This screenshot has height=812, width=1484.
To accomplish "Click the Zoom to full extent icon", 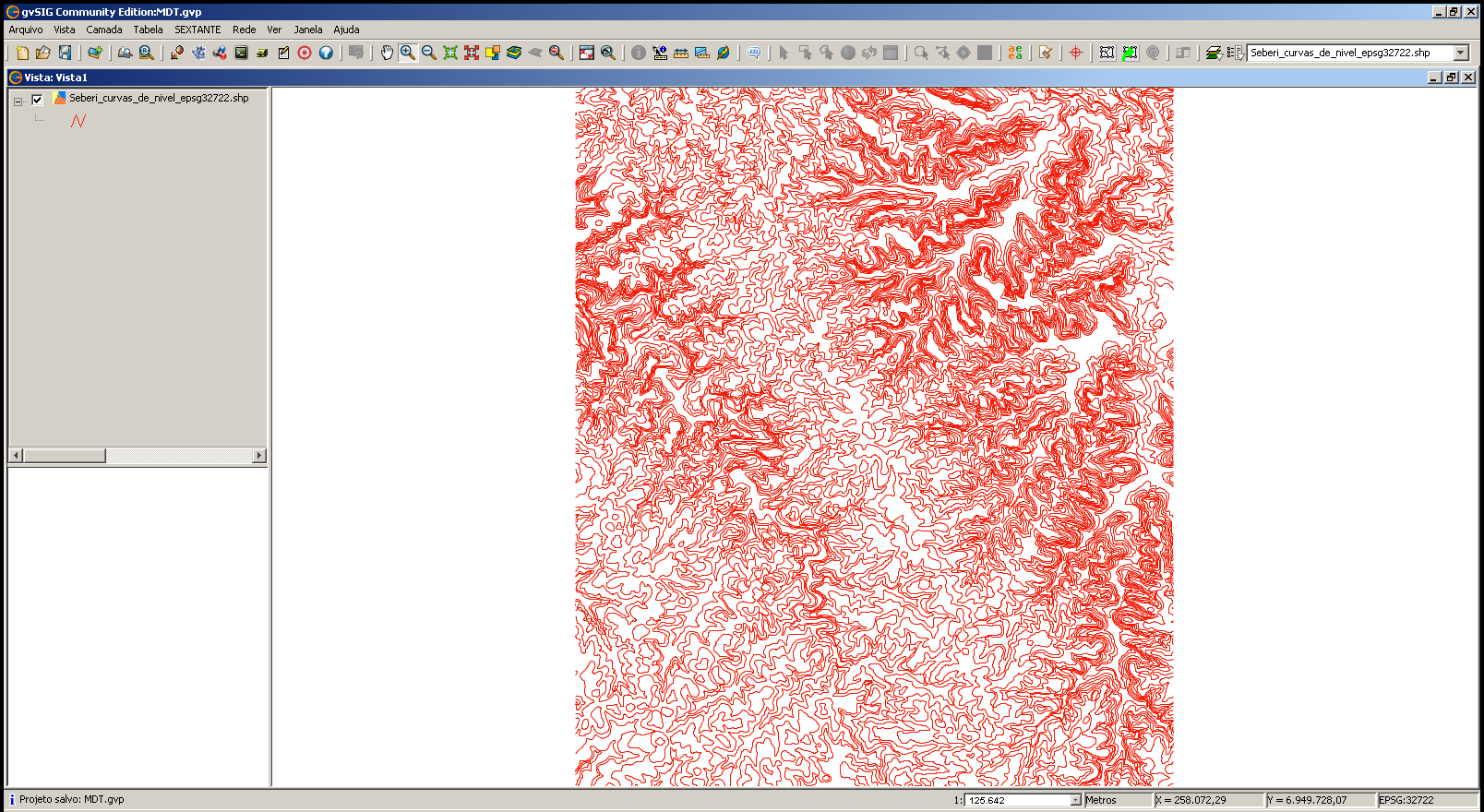I will (450, 53).
